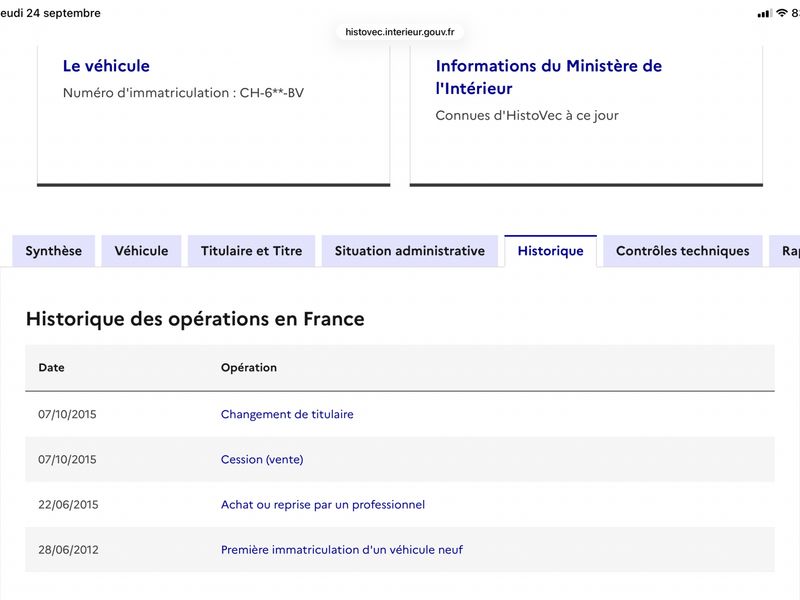Image resolution: width=800 pixels, height=600 pixels.
Task: Go to the Contrôles techniques tab
Action: (683, 251)
